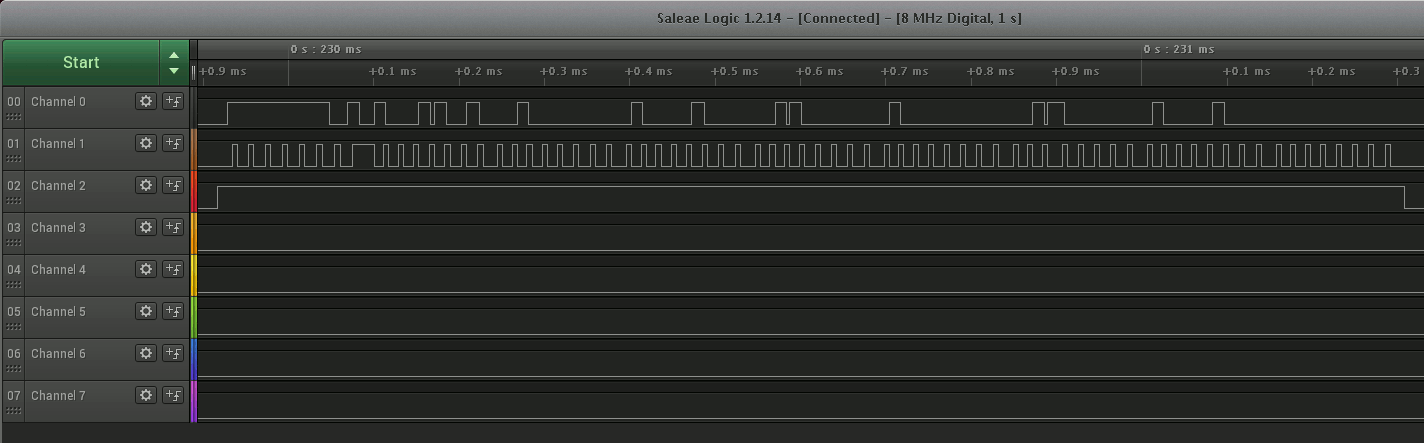Open settings gear for Channel 1
The height and width of the screenshot is (443, 1424).
[x=146, y=143]
